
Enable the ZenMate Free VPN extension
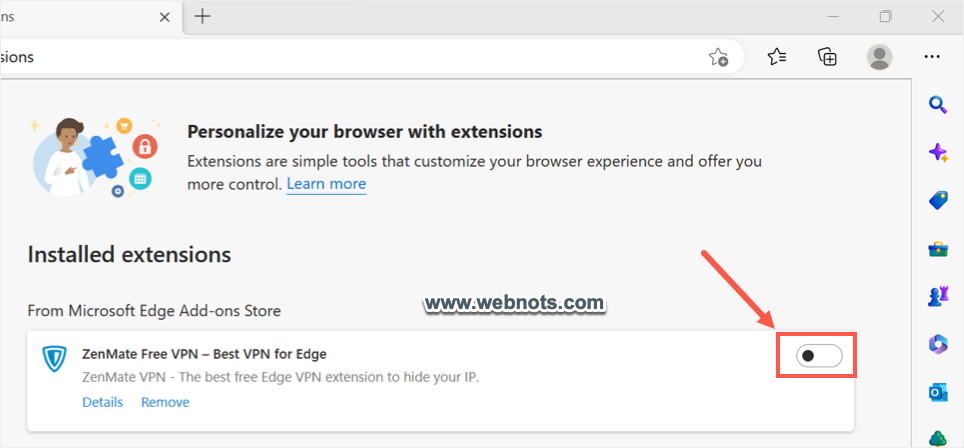[819, 355]
